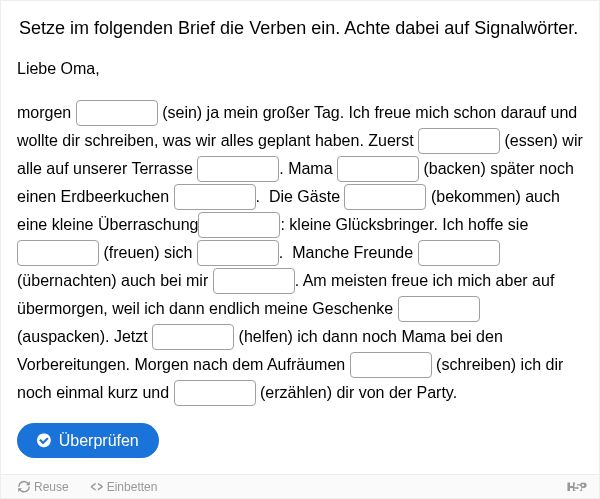This screenshot has height=499, width=600.
Task: Click the Einbetten code brackets icon
Action: pos(96,487)
